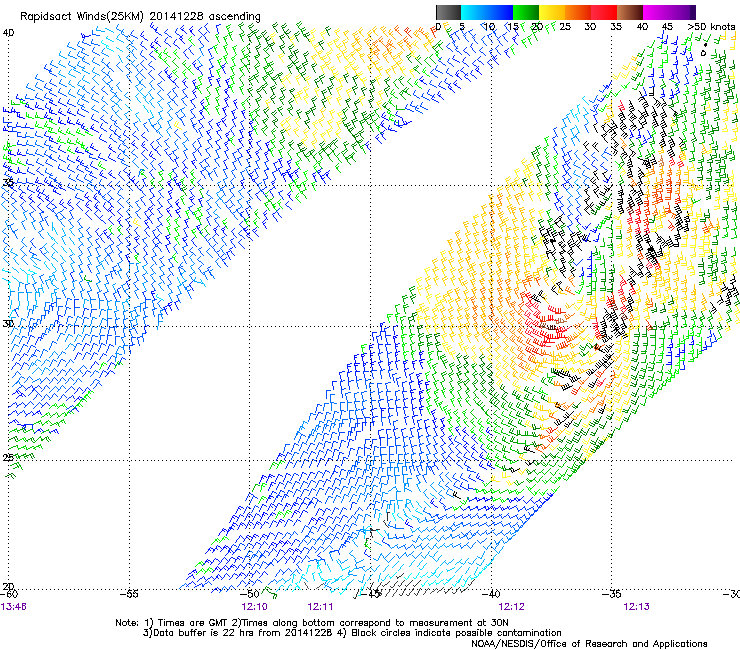The width and height of the screenshot is (740, 650).
Task: Click the legend value '45' under the color bar
Action: click(667, 26)
